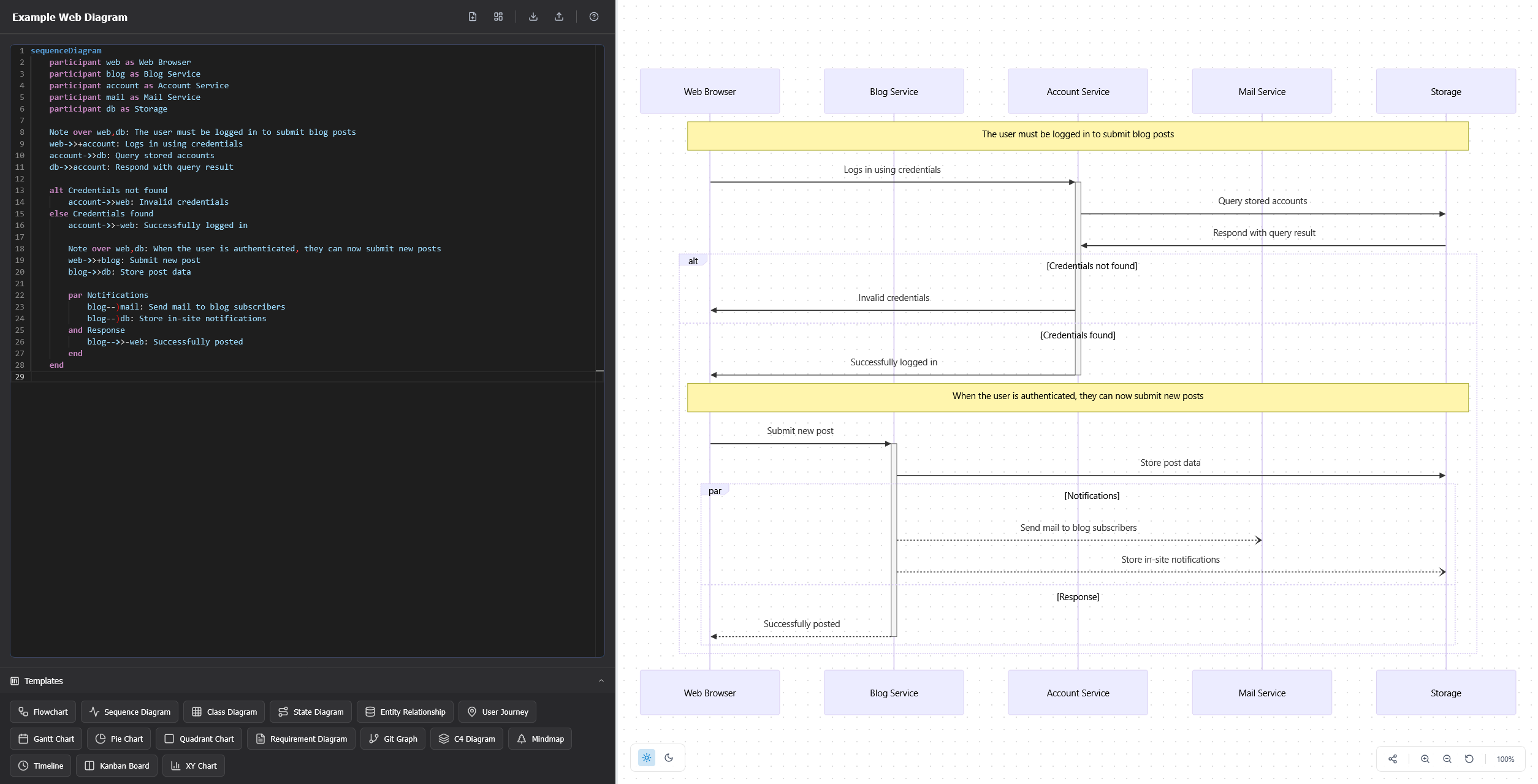Switch to dark theme moon icon

point(669,758)
